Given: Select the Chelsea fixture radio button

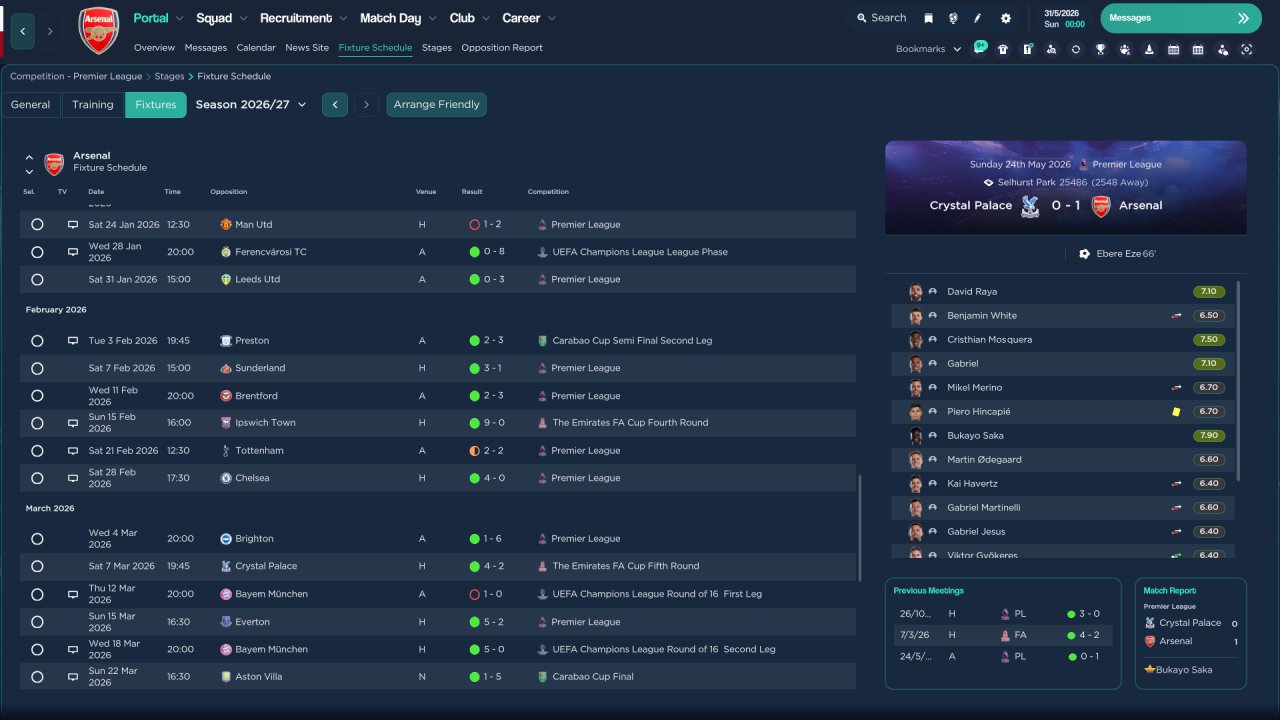Looking at the screenshot, I should click(37, 478).
